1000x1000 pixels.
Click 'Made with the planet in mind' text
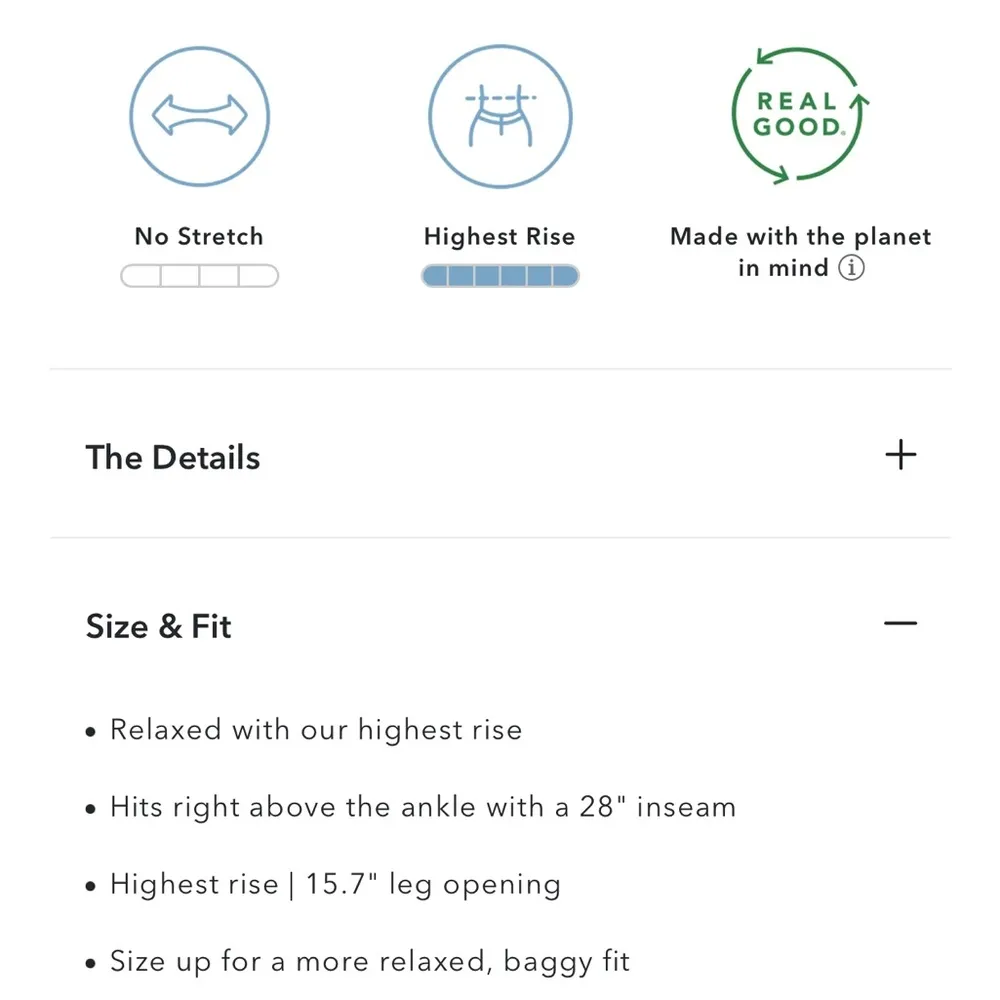click(800, 238)
